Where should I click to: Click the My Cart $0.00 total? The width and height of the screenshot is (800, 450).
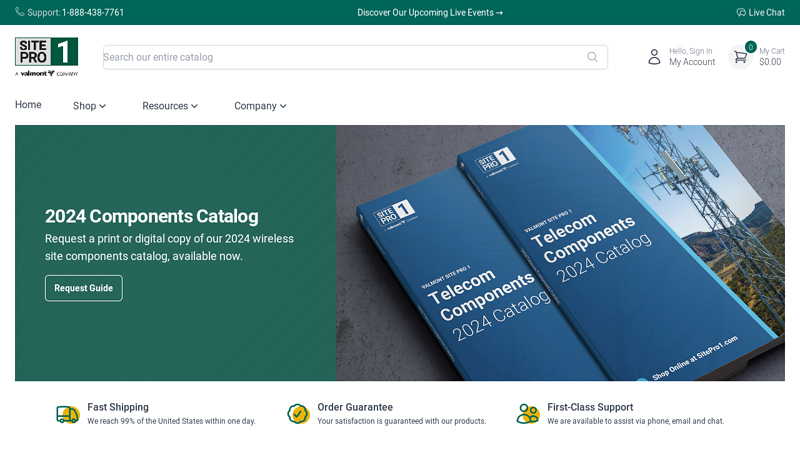point(771,57)
